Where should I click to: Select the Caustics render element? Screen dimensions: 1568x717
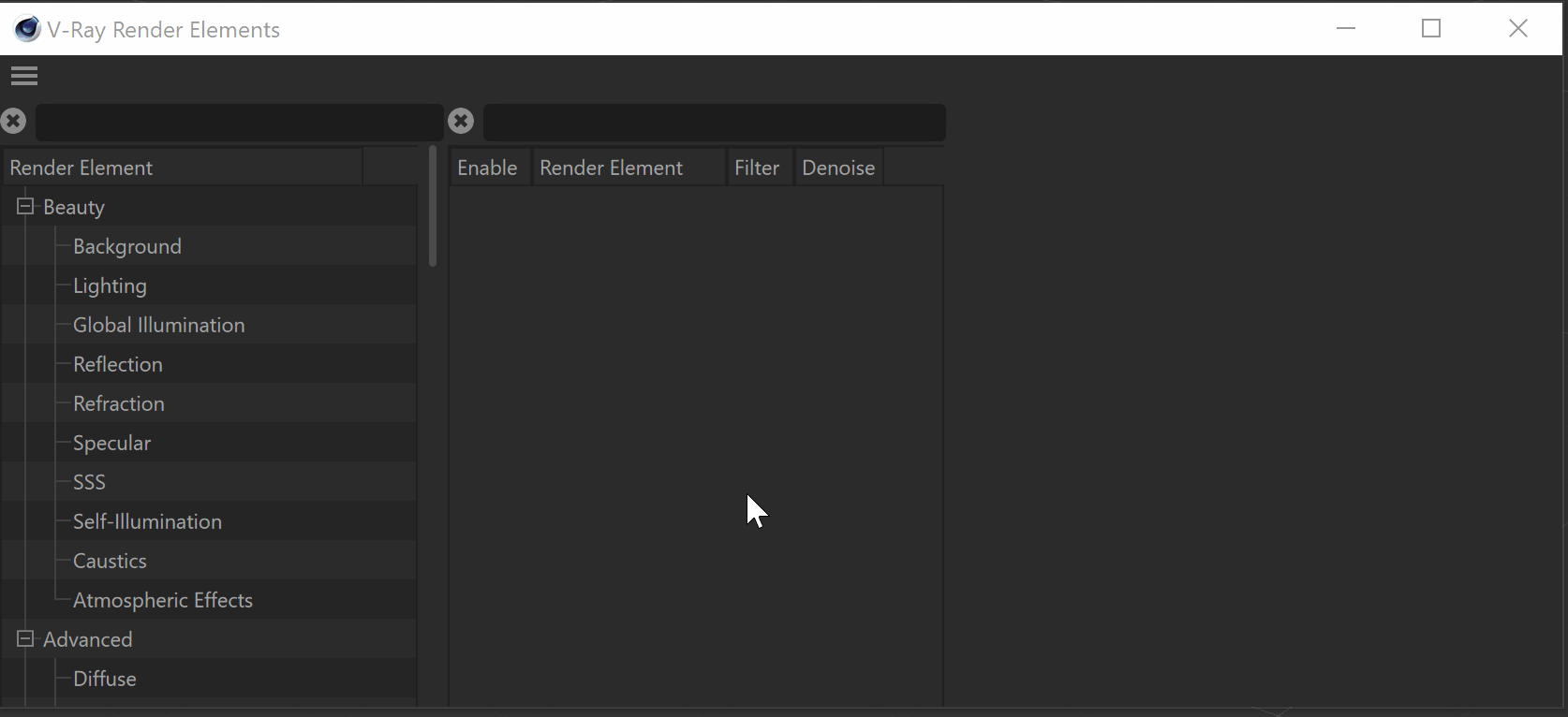(x=111, y=561)
